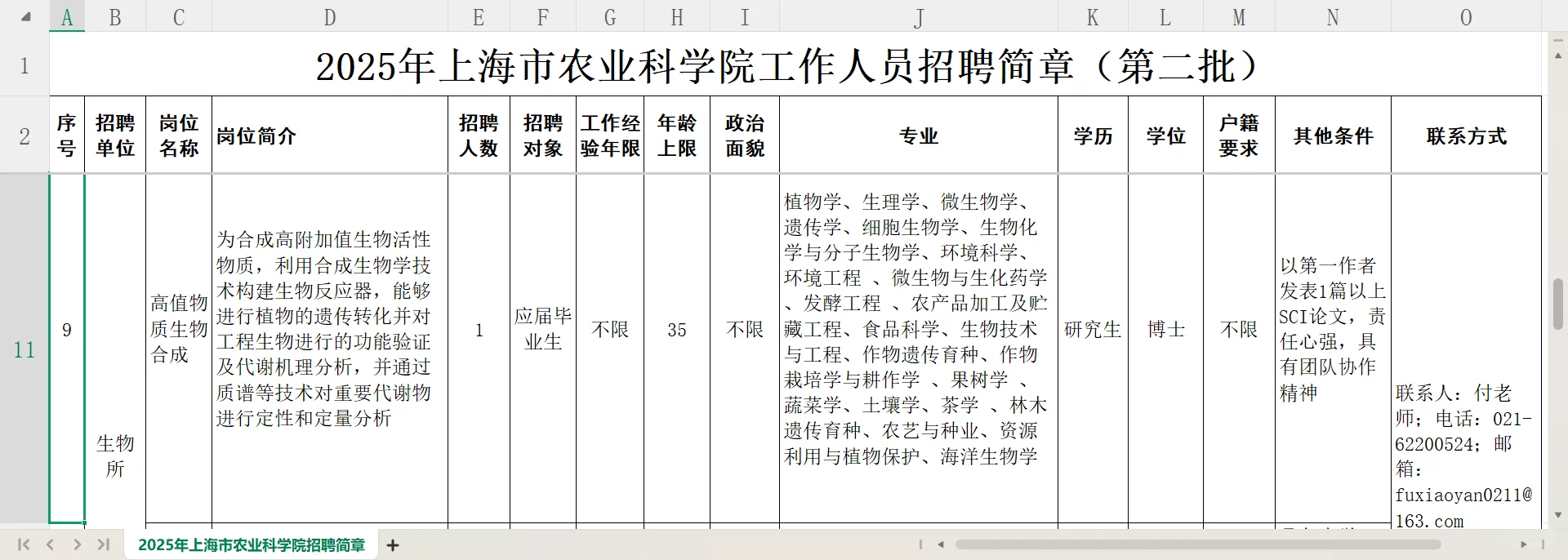The image size is (1568, 560).
Task: Select column H header
Action: coord(677,17)
